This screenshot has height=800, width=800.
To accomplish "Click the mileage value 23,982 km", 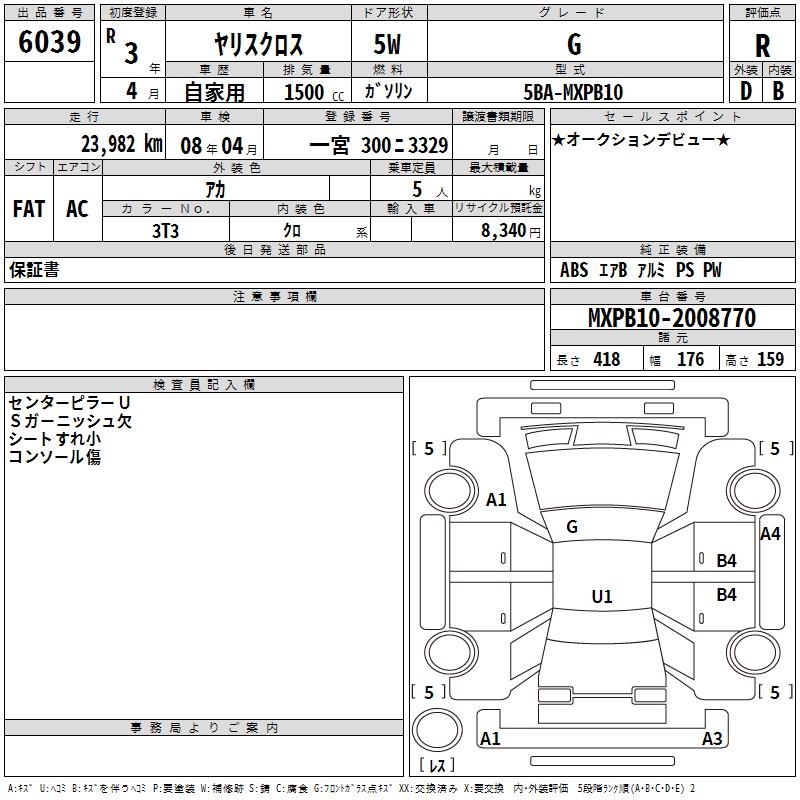I will tap(122, 144).
